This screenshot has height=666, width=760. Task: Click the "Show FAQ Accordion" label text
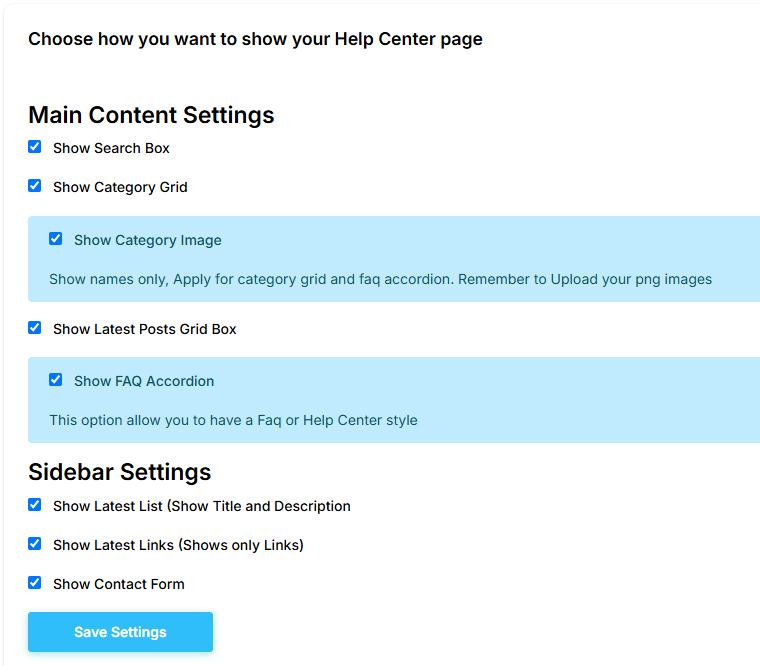pyautogui.click(x=144, y=381)
